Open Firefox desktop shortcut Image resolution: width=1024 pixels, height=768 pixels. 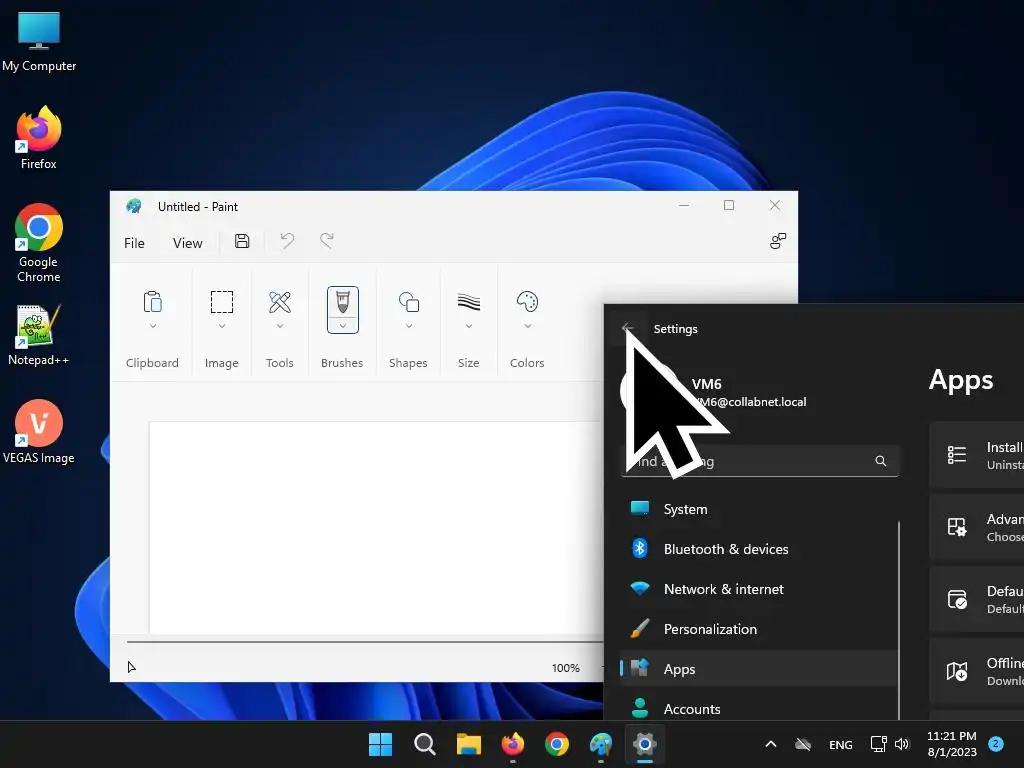(39, 138)
